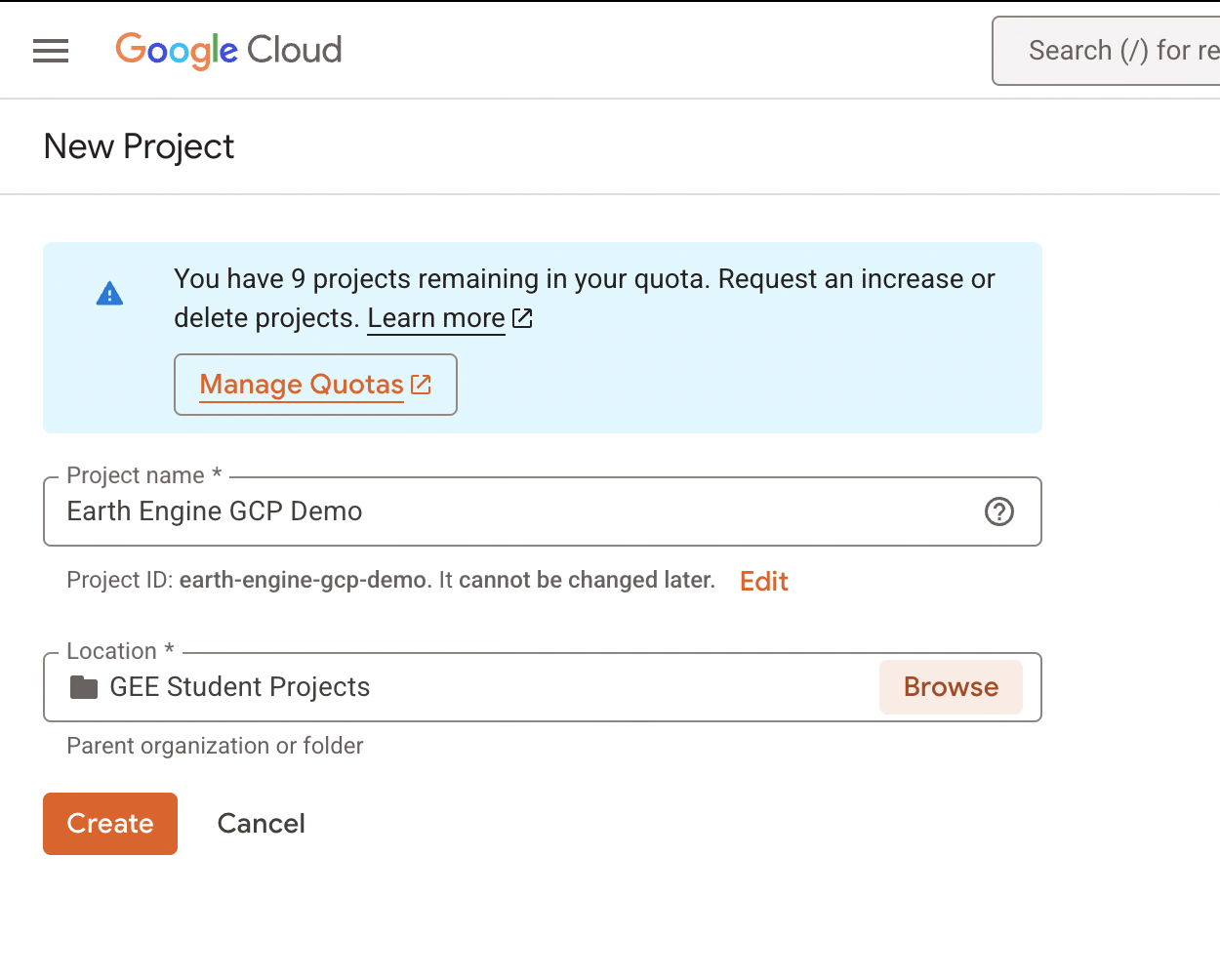Open the Project name help tooltip icon
The width and height of the screenshot is (1220, 980).
point(998,511)
